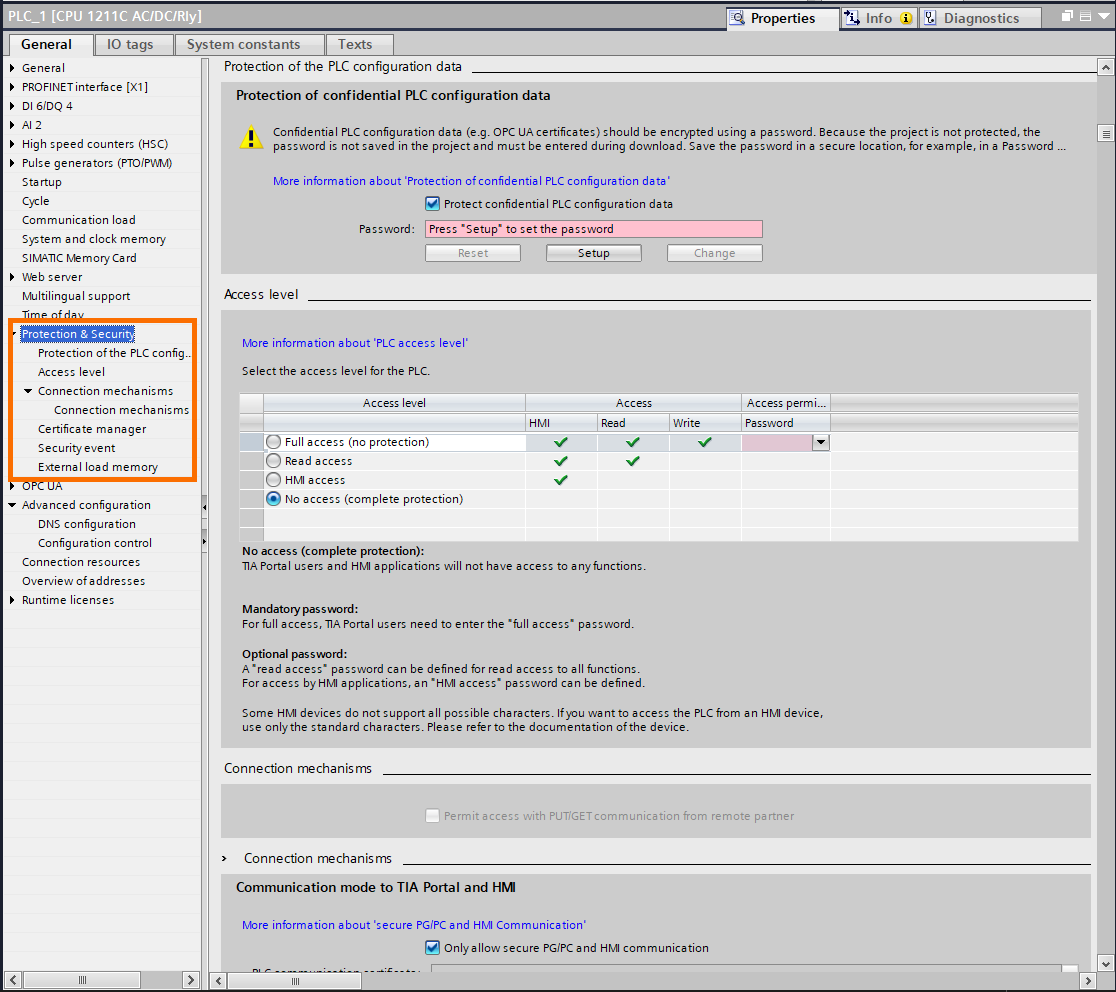
Task: Collapse the lower Connection mechanisms section arrow
Action: point(225,859)
